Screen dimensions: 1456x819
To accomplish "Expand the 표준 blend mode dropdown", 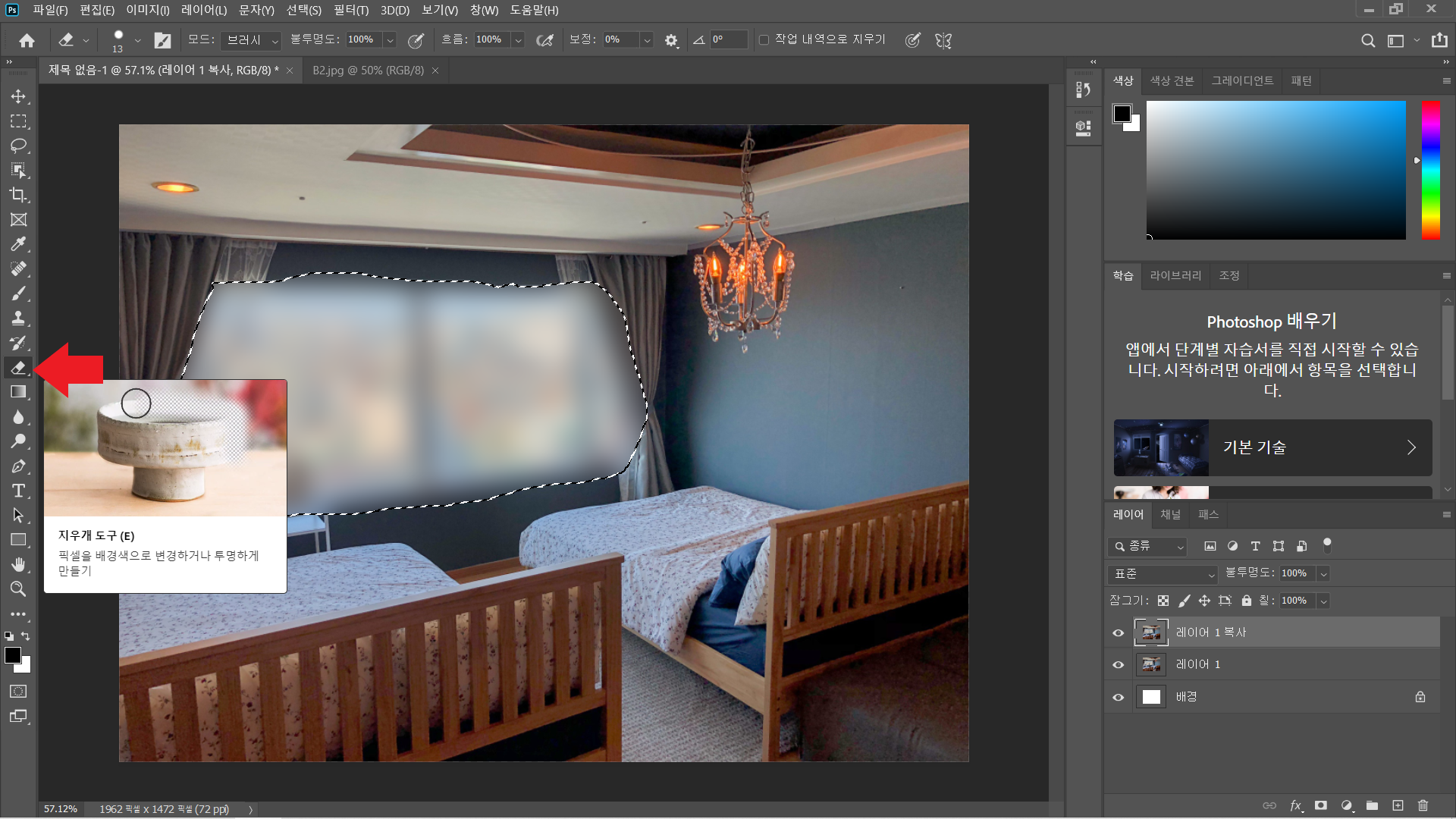I will pos(1163,574).
